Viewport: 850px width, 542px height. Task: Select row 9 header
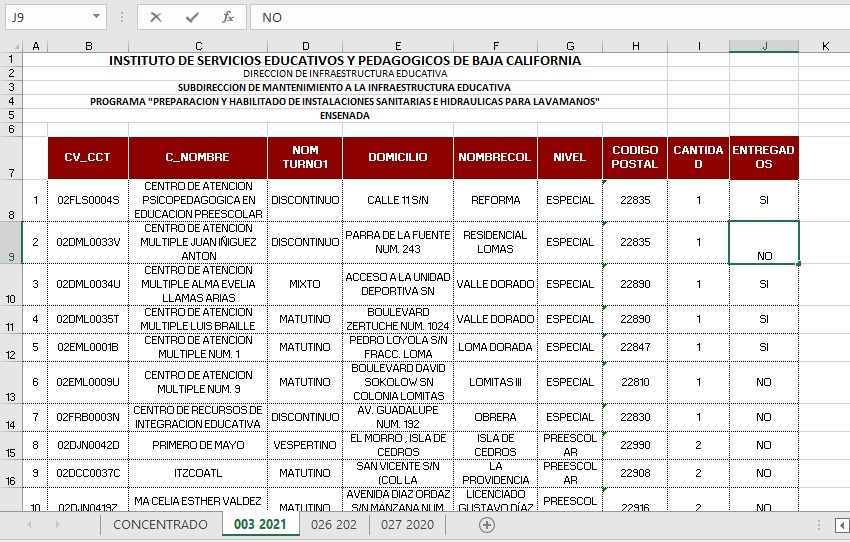(x=11, y=242)
